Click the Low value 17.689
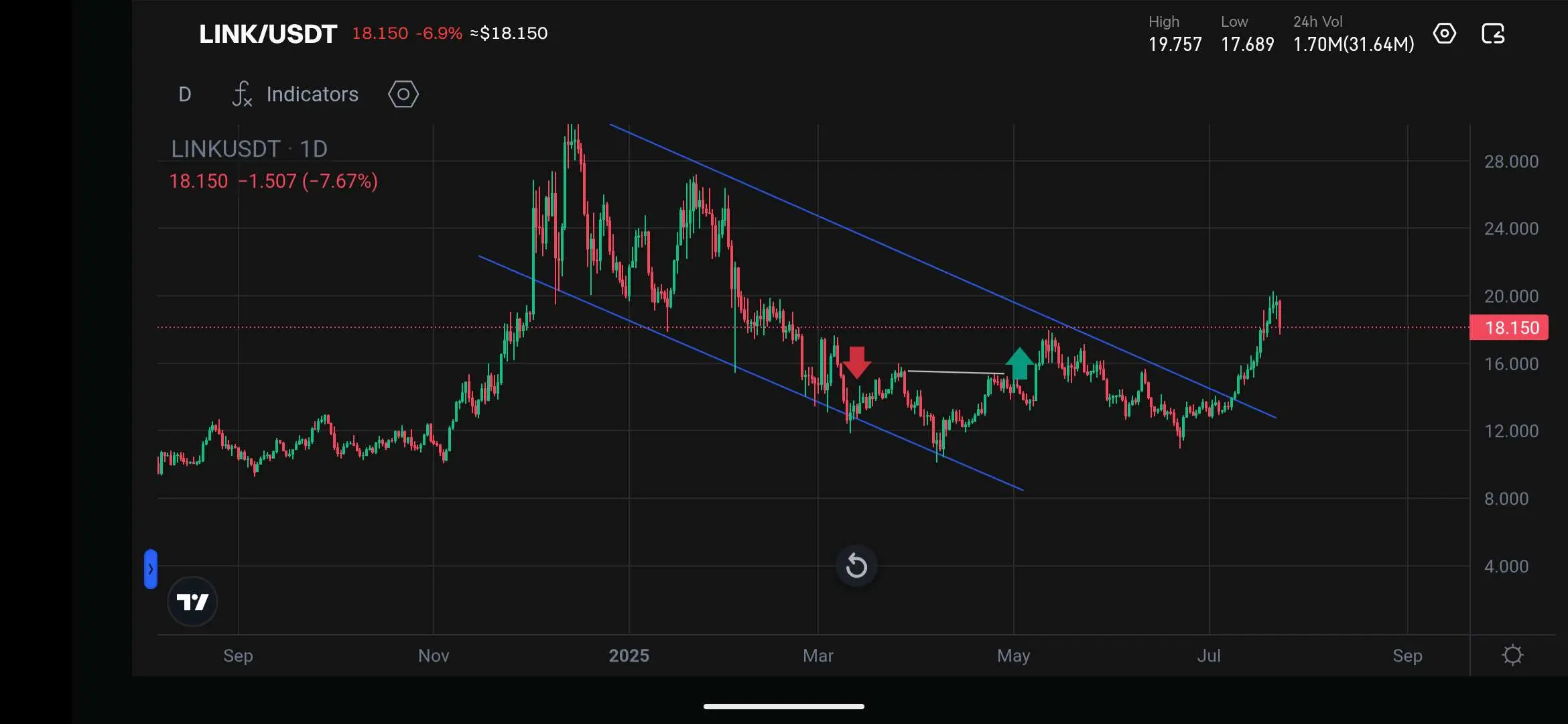The height and width of the screenshot is (724, 1568). 1248,44
